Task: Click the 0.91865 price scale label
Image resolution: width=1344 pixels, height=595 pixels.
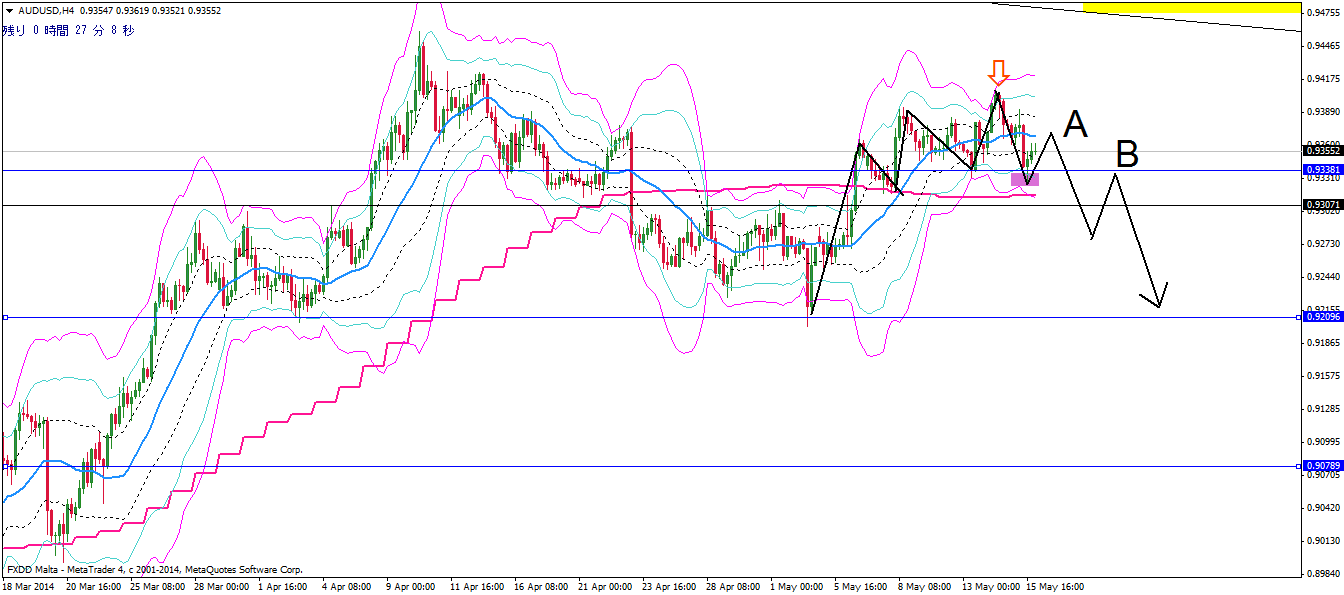Action: pos(1323,343)
